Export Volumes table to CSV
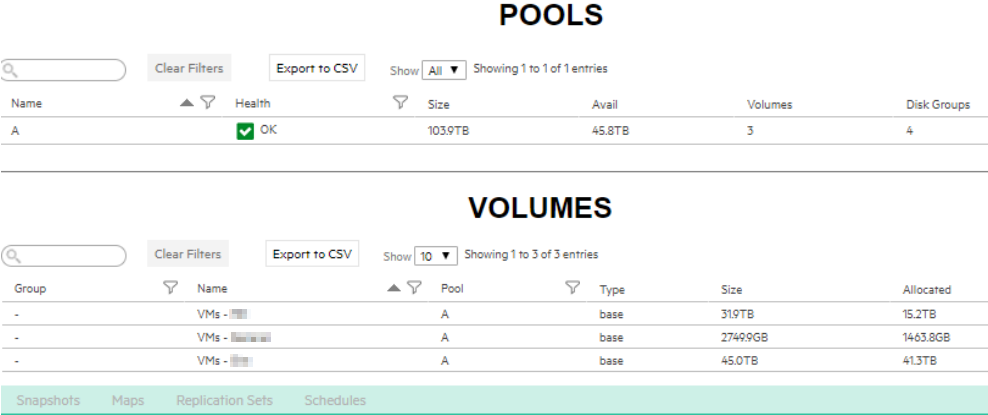The image size is (988, 415). pyautogui.click(x=312, y=254)
